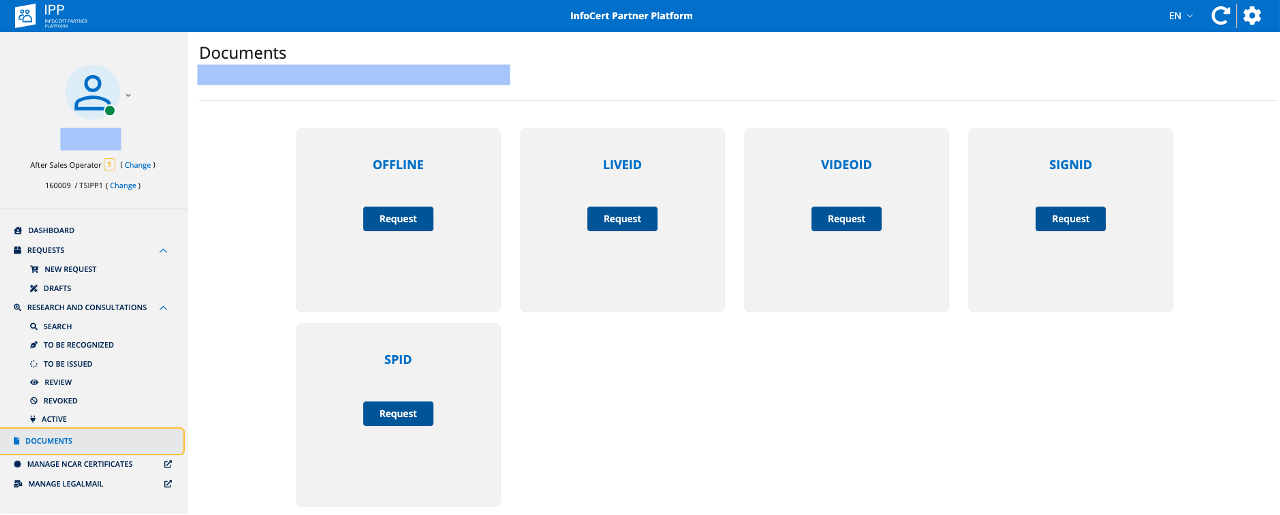
Task: Click the orange role badge icon
Action: point(110,165)
